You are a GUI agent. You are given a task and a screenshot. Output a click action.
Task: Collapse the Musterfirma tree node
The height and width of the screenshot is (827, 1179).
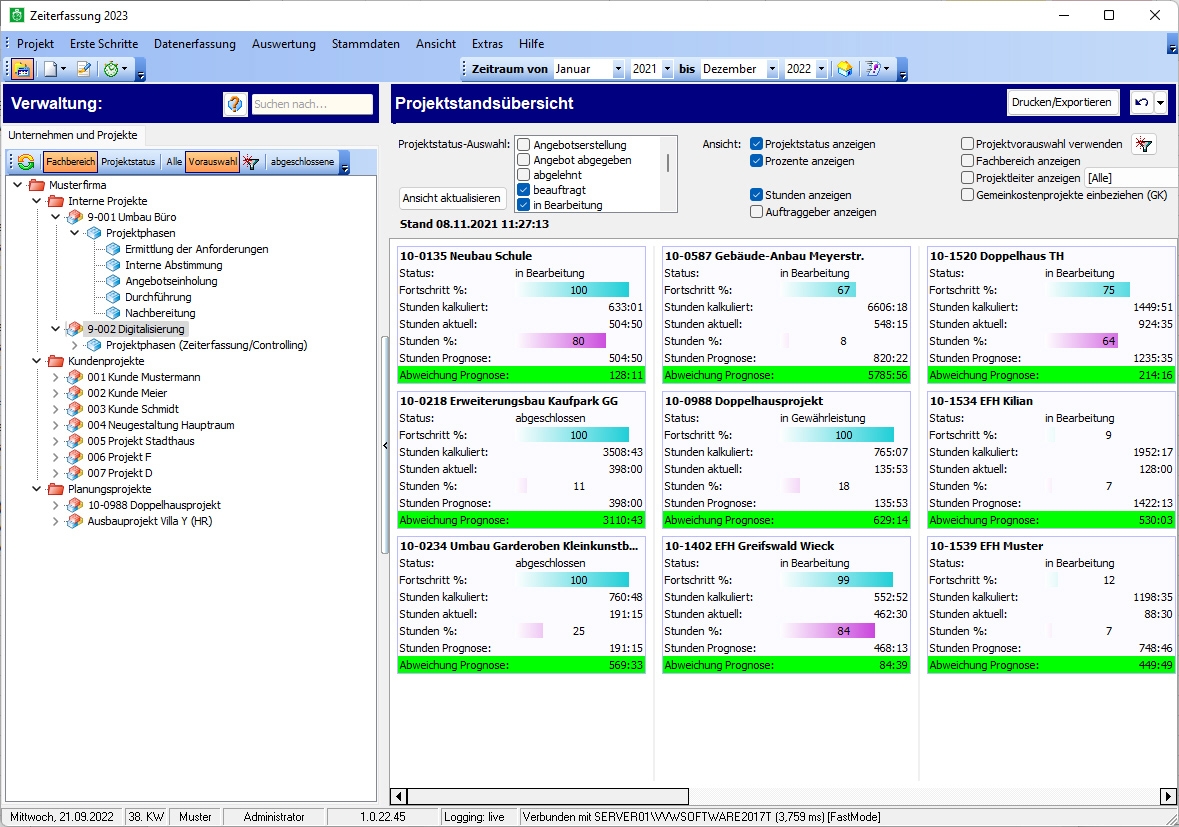click(x=17, y=184)
